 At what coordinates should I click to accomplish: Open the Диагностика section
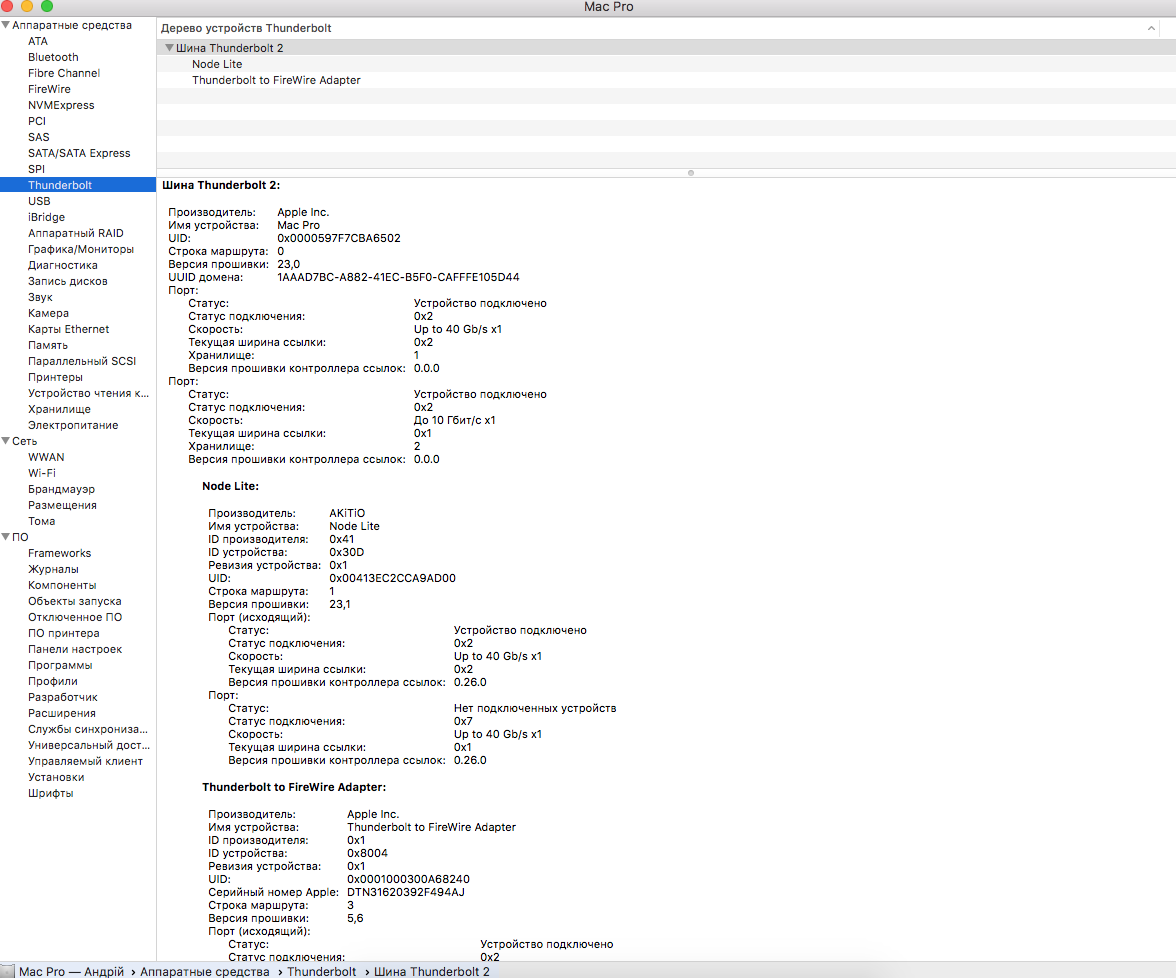[x=63, y=265]
